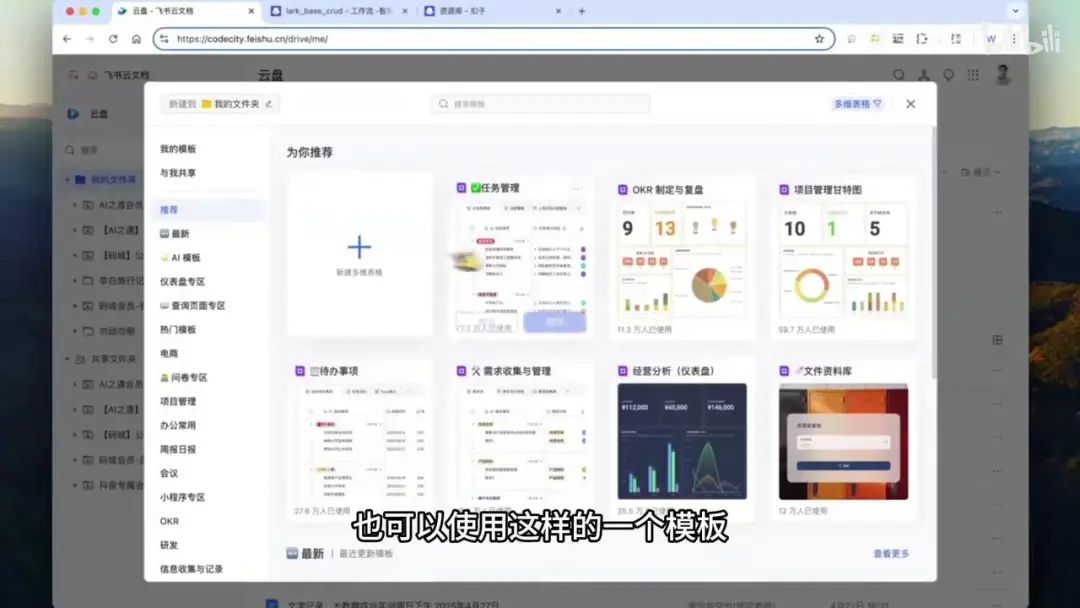Collapse 我的文件夹 in background sidebar
Image resolution: width=1080 pixels, height=608 pixels.
point(68,180)
